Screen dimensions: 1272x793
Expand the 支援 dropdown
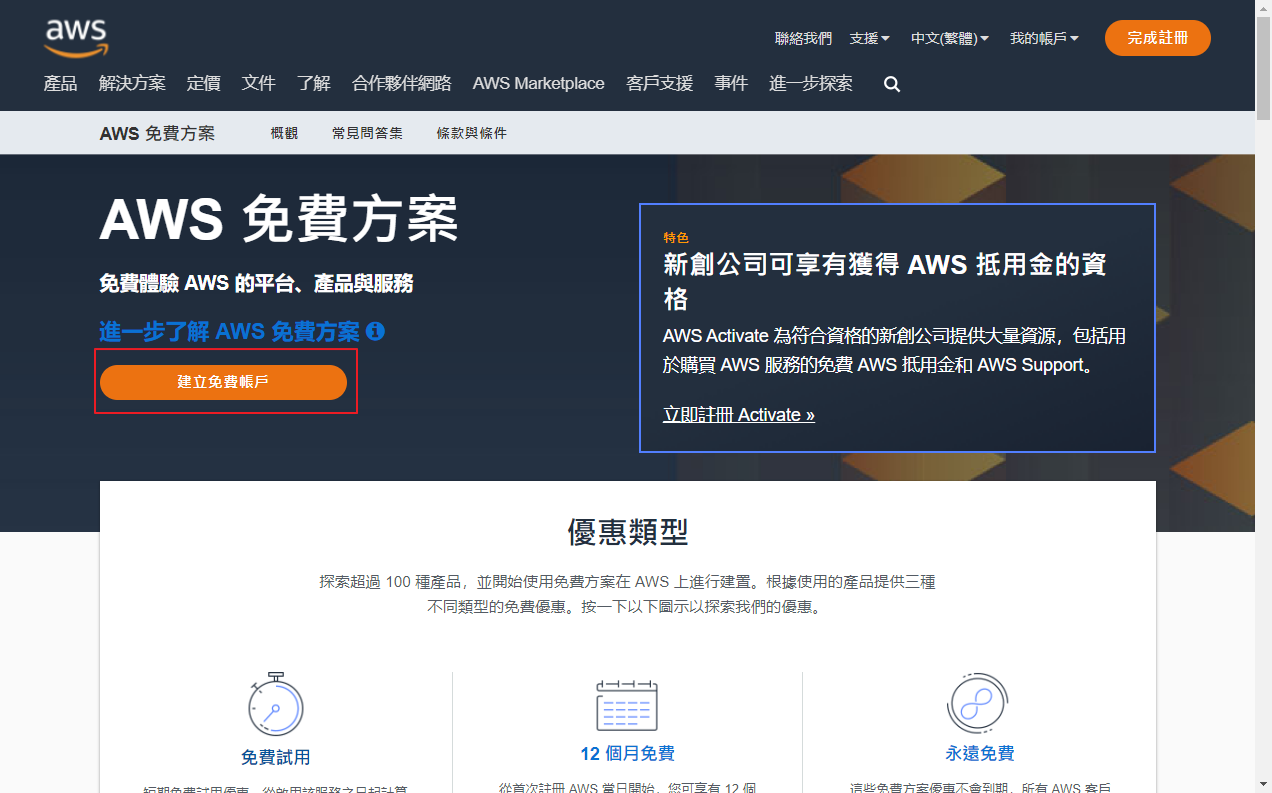coord(869,38)
